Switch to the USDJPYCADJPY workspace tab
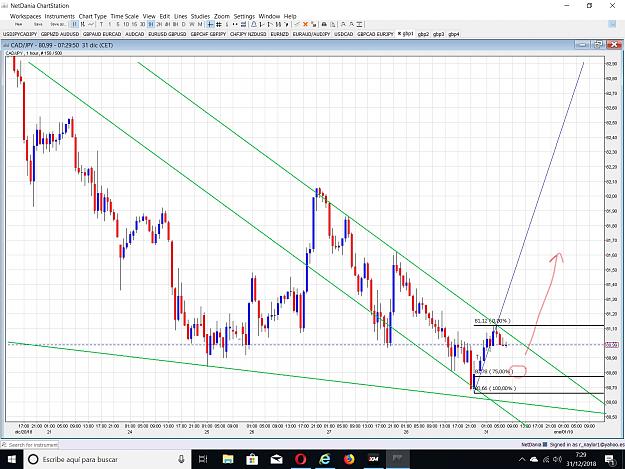The width and height of the screenshot is (625, 469). coord(20,34)
